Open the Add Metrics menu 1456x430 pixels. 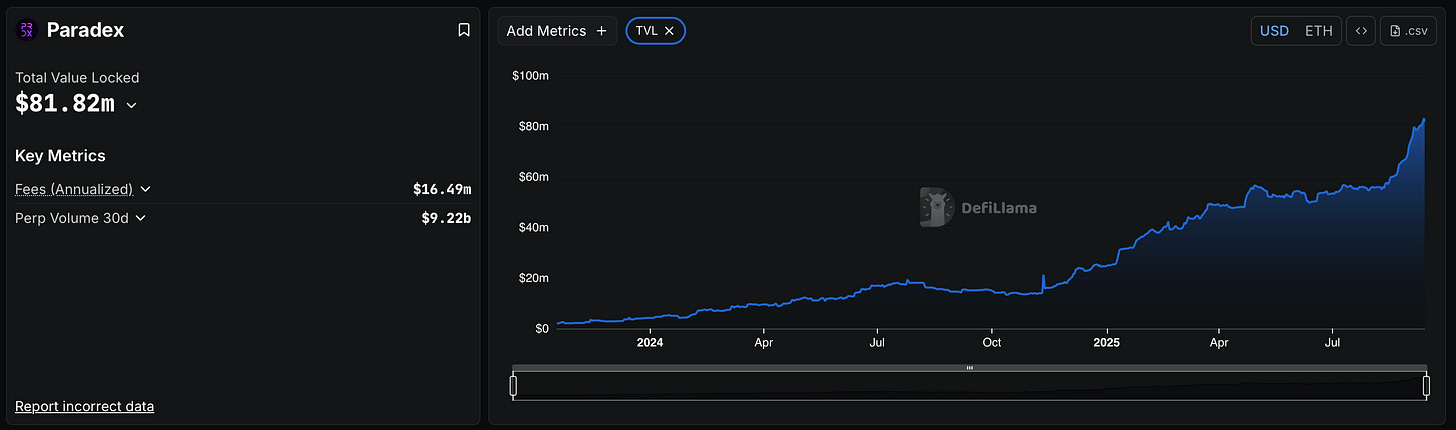pos(557,31)
